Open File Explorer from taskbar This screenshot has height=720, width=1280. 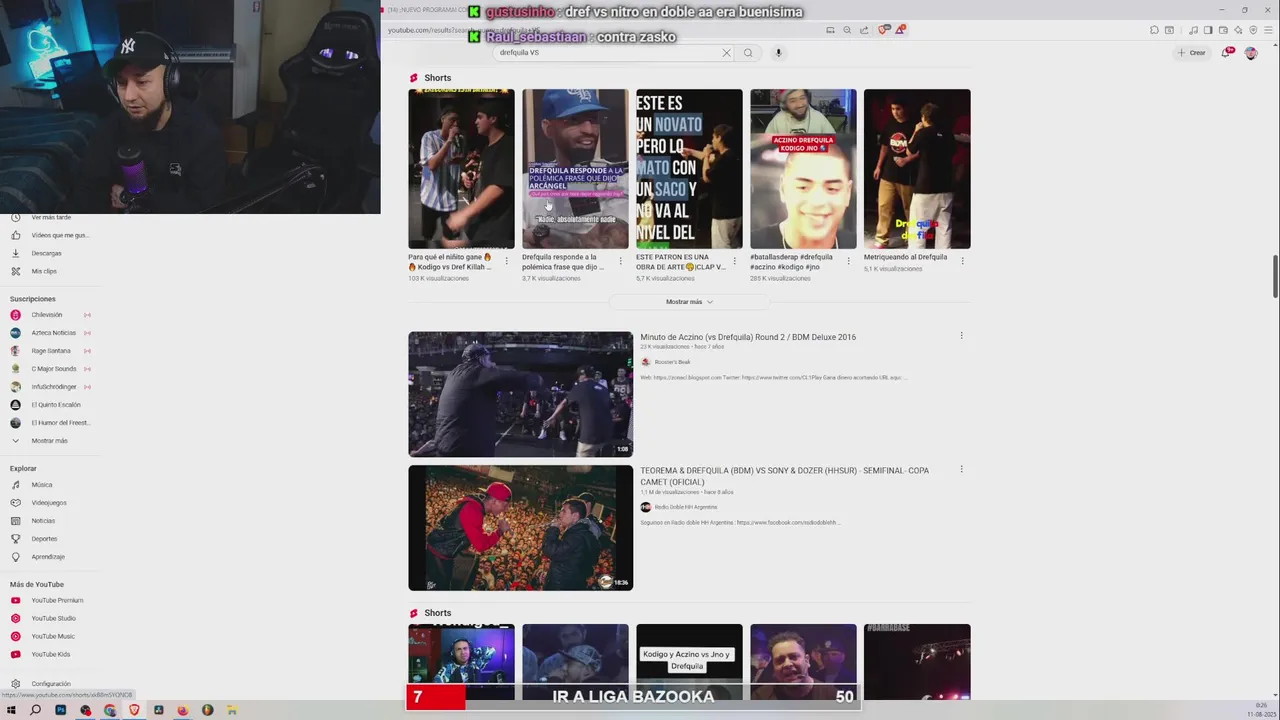[232, 710]
